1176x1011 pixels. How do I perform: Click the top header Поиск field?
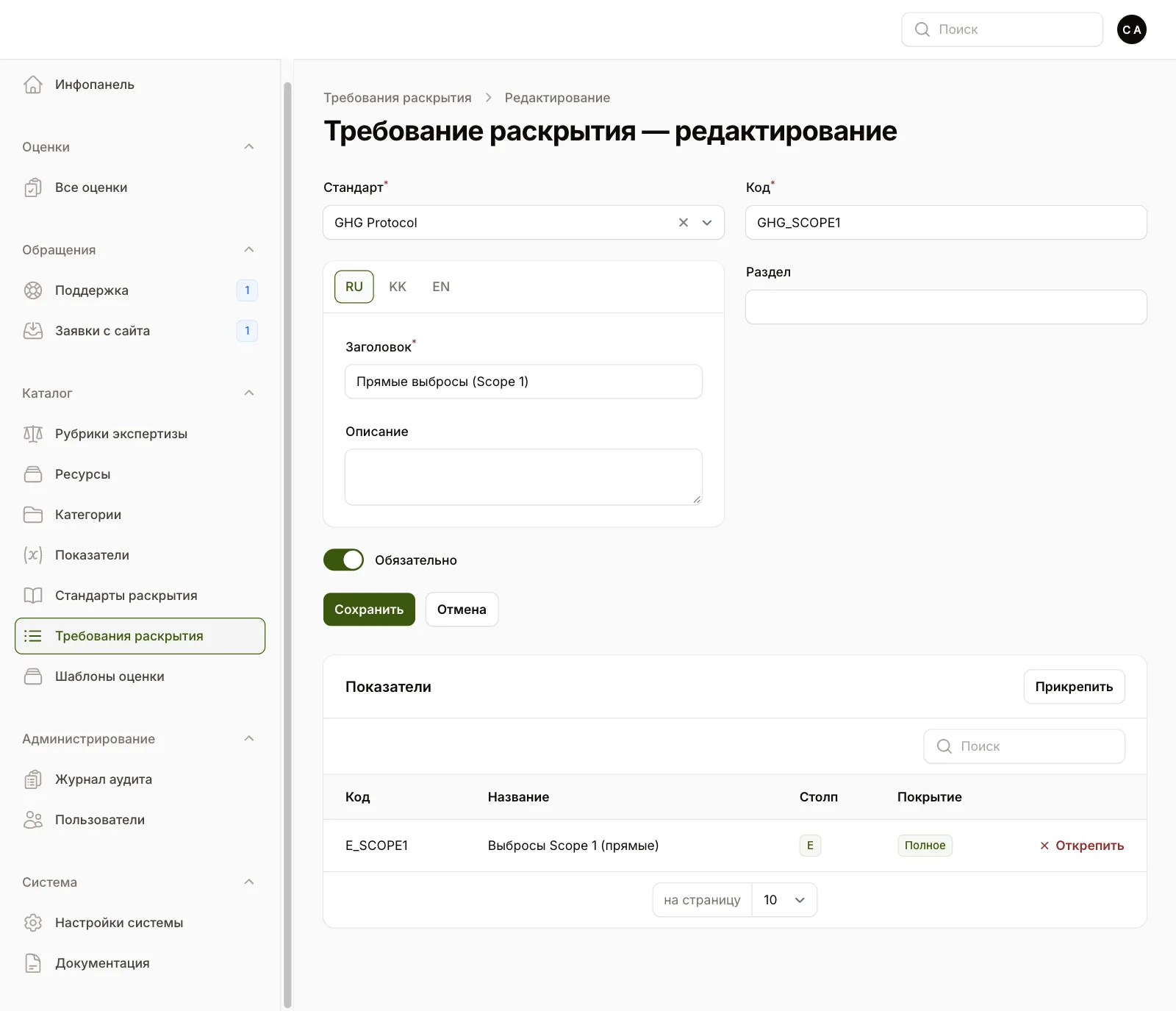coord(1002,29)
